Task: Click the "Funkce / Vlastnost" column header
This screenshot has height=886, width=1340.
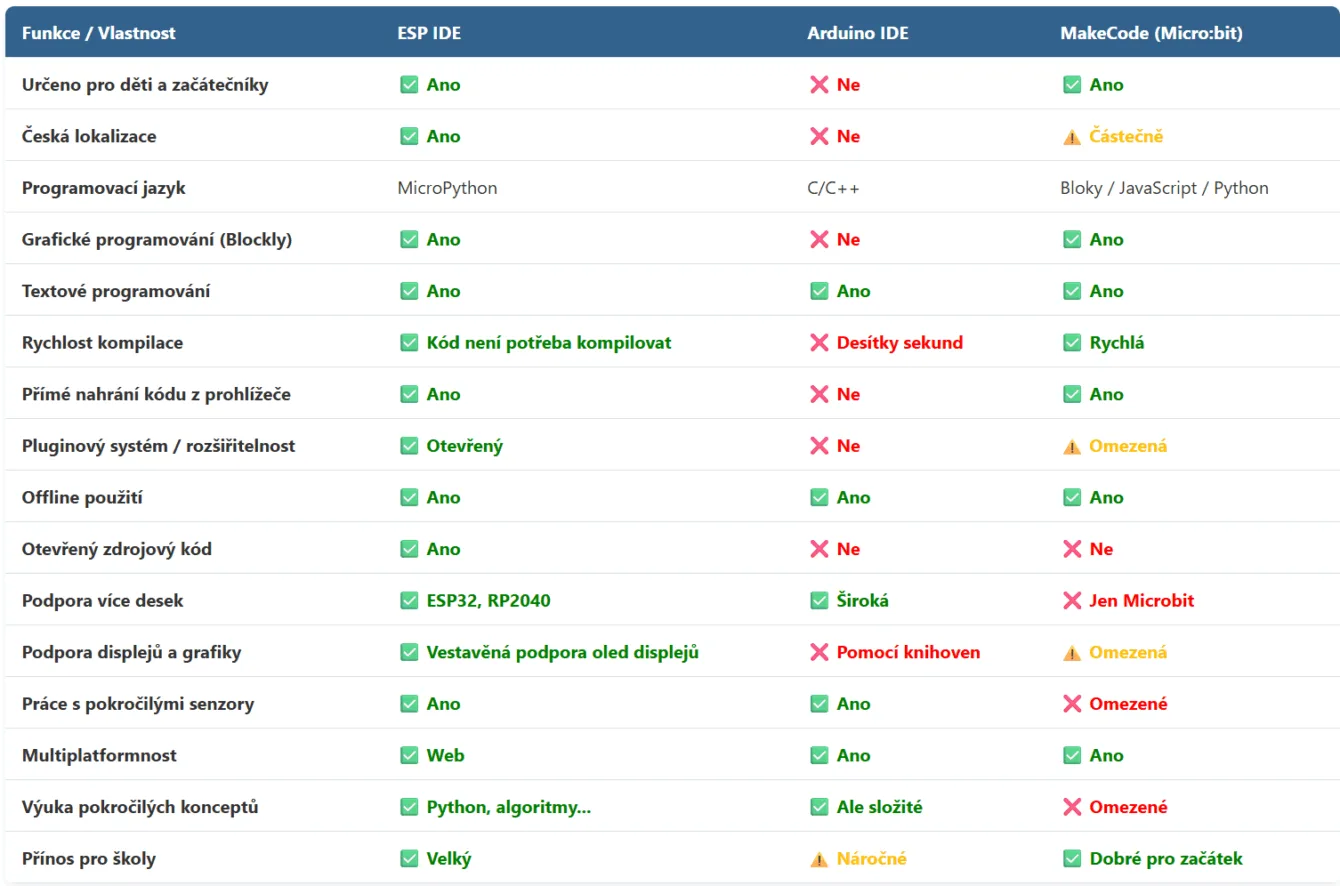Action: click(x=98, y=33)
